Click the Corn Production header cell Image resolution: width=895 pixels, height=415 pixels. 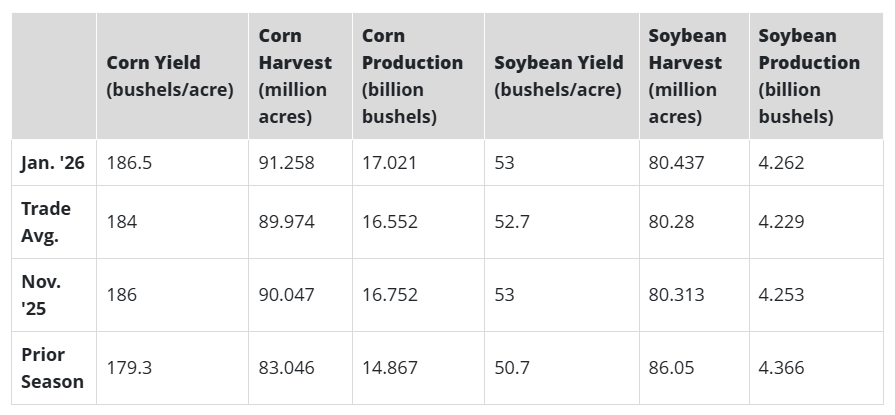point(412,76)
